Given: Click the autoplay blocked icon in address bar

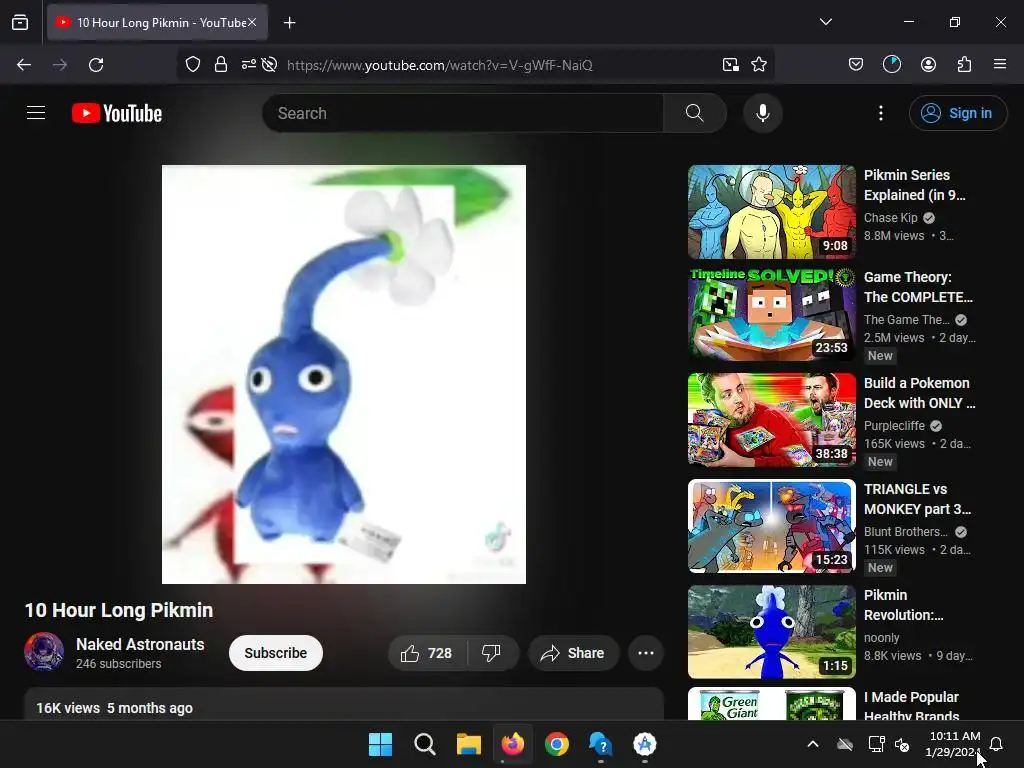Looking at the screenshot, I should click(x=269, y=65).
